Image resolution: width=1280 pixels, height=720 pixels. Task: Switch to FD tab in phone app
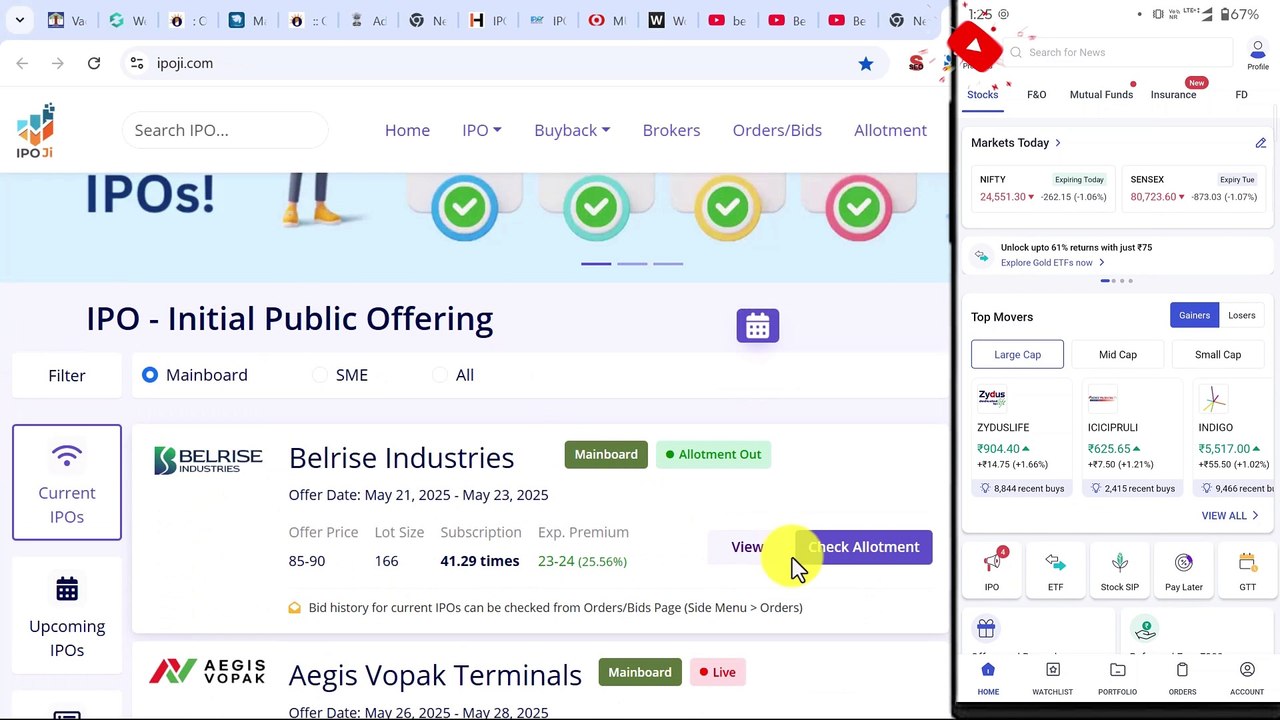pos(1241,95)
